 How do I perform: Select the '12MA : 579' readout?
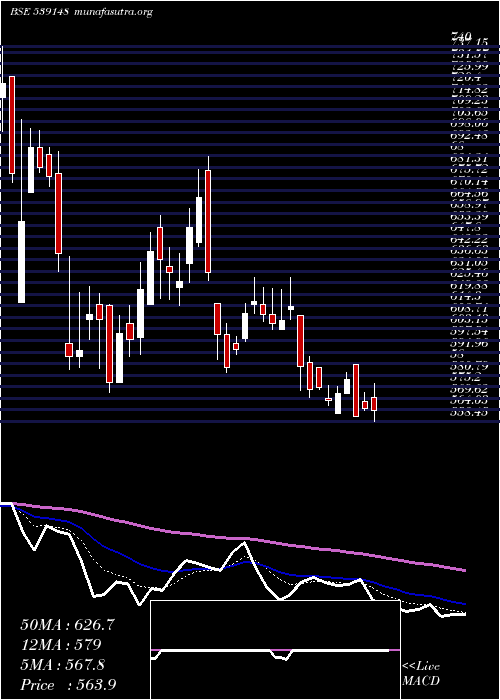[x=61, y=645]
